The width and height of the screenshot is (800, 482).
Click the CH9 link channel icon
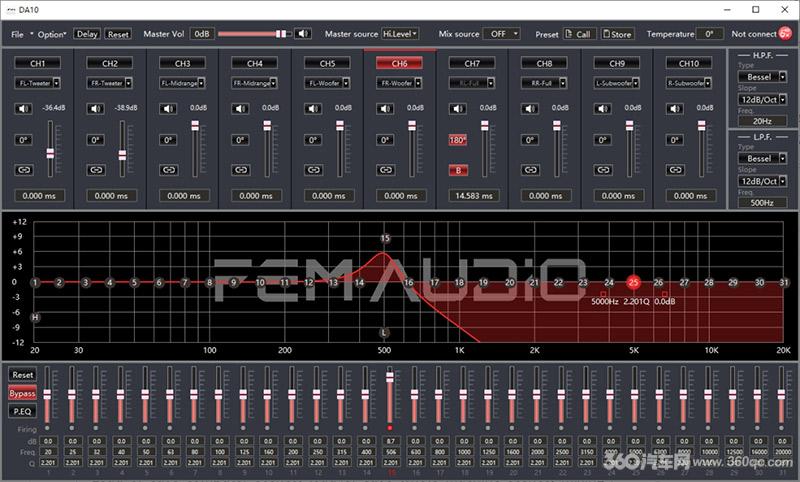[603, 170]
